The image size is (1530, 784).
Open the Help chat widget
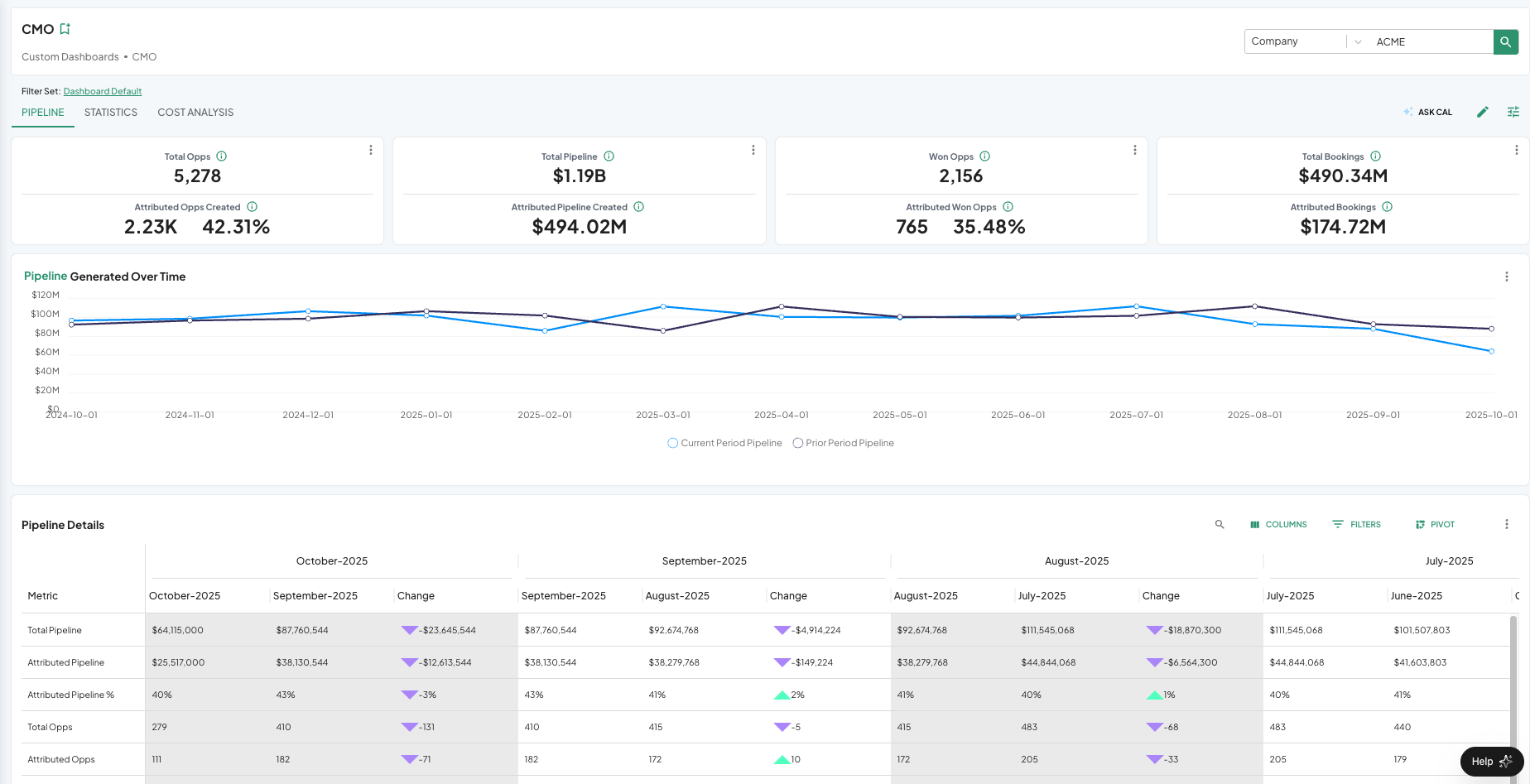pyautogui.click(x=1491, y=761)
